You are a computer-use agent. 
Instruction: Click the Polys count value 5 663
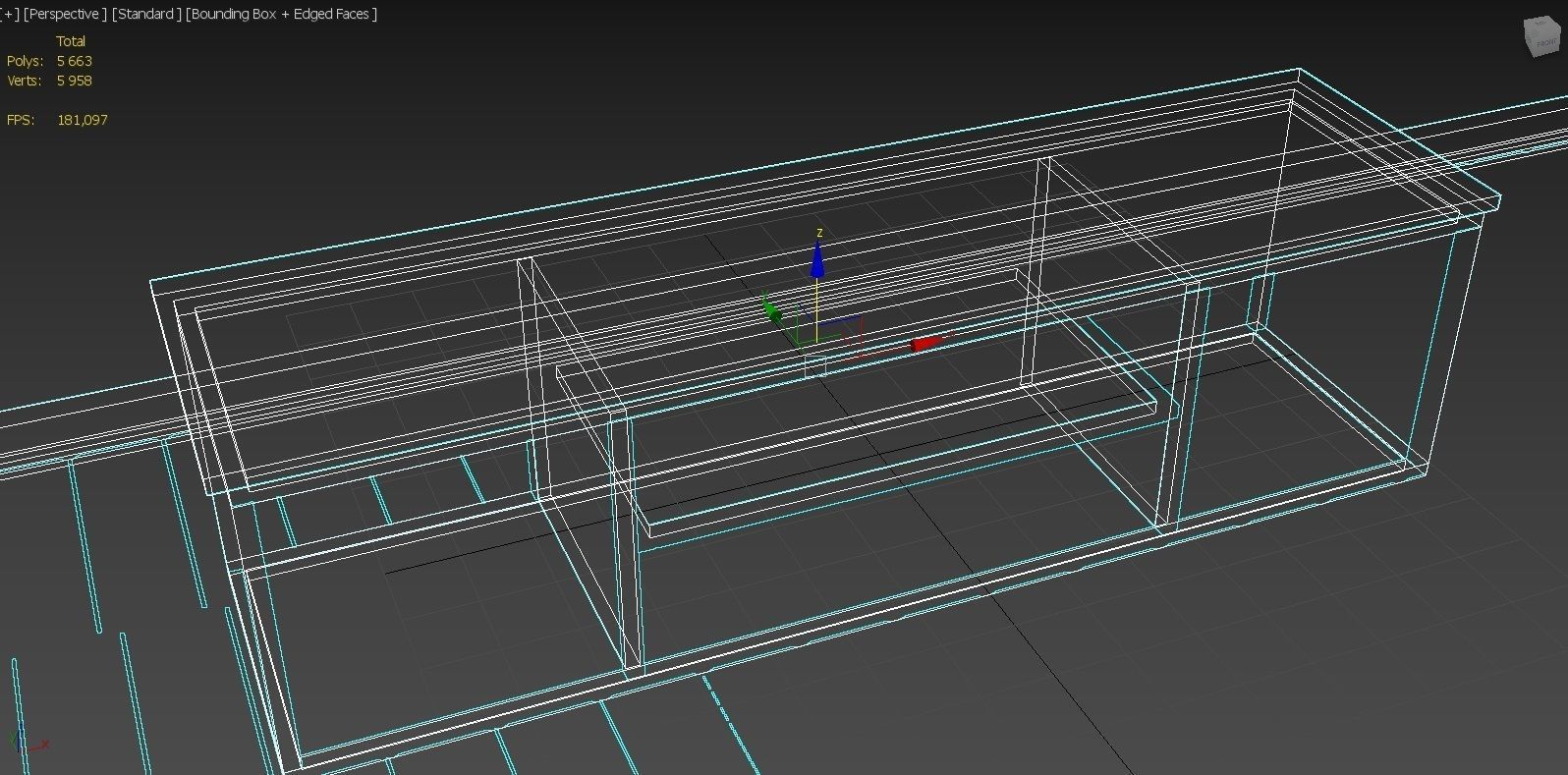click(75, 61)
